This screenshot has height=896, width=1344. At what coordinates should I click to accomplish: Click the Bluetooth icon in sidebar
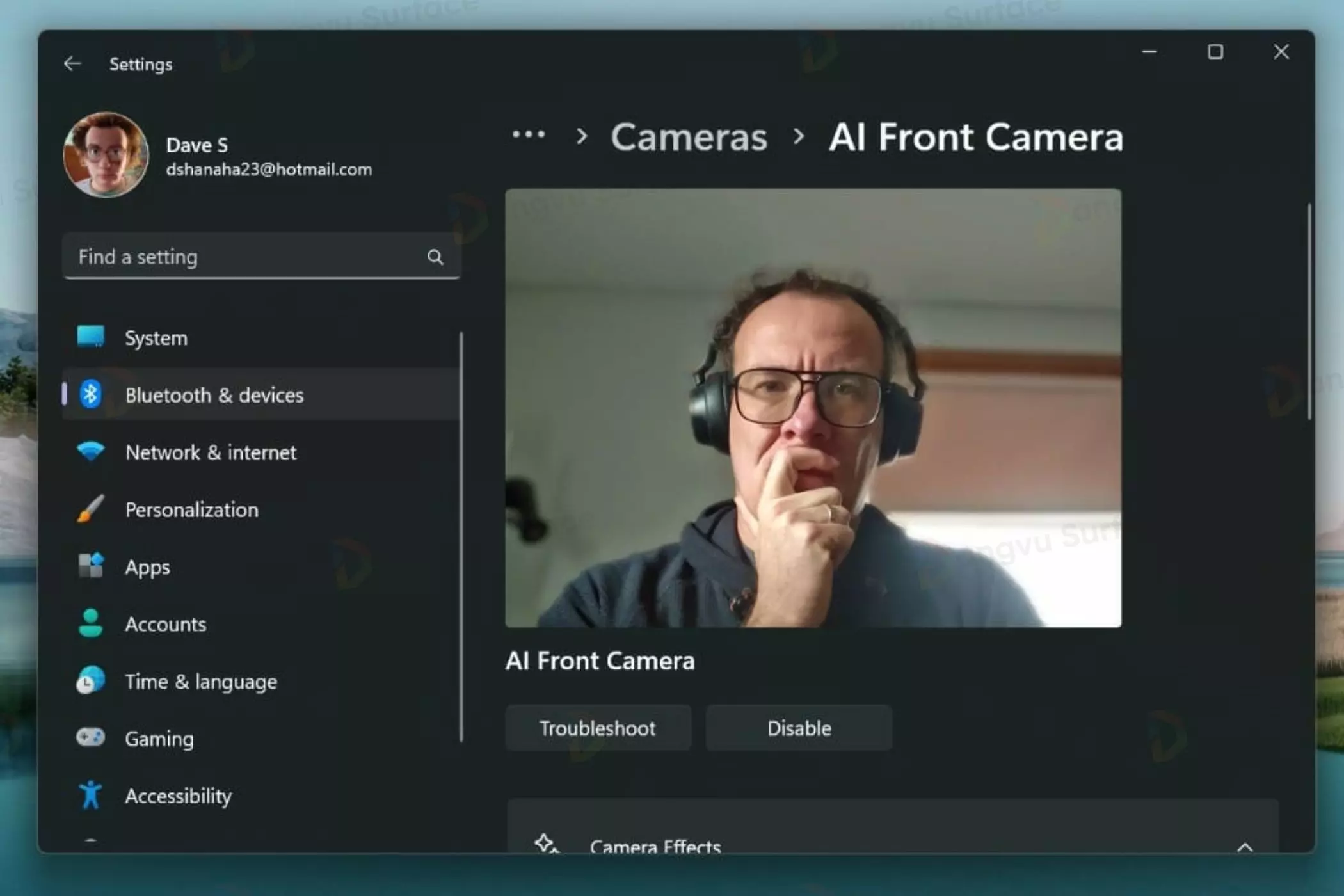coord(90,394)
